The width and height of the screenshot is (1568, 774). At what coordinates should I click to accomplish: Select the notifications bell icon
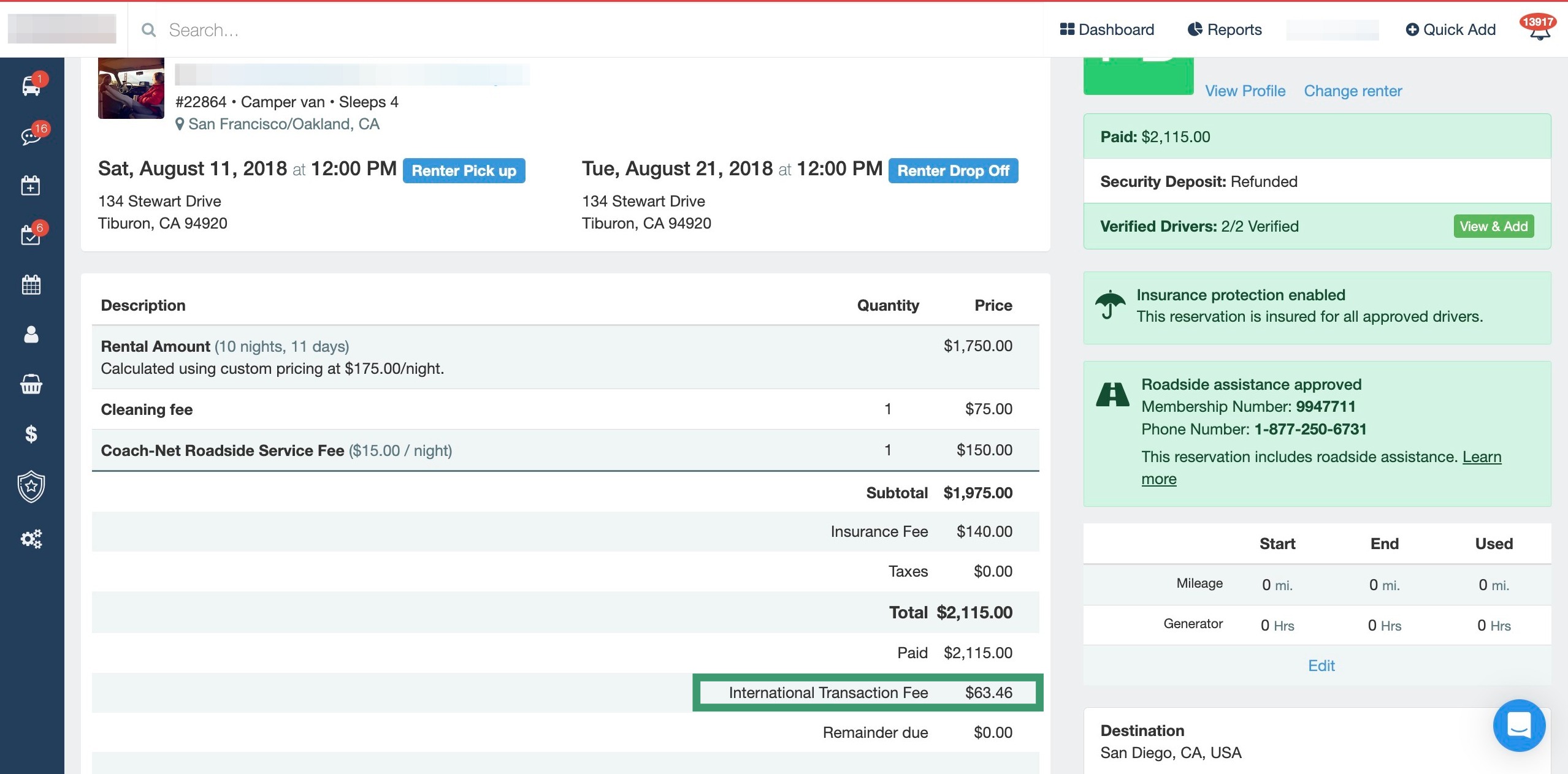tap(1537, 29)
